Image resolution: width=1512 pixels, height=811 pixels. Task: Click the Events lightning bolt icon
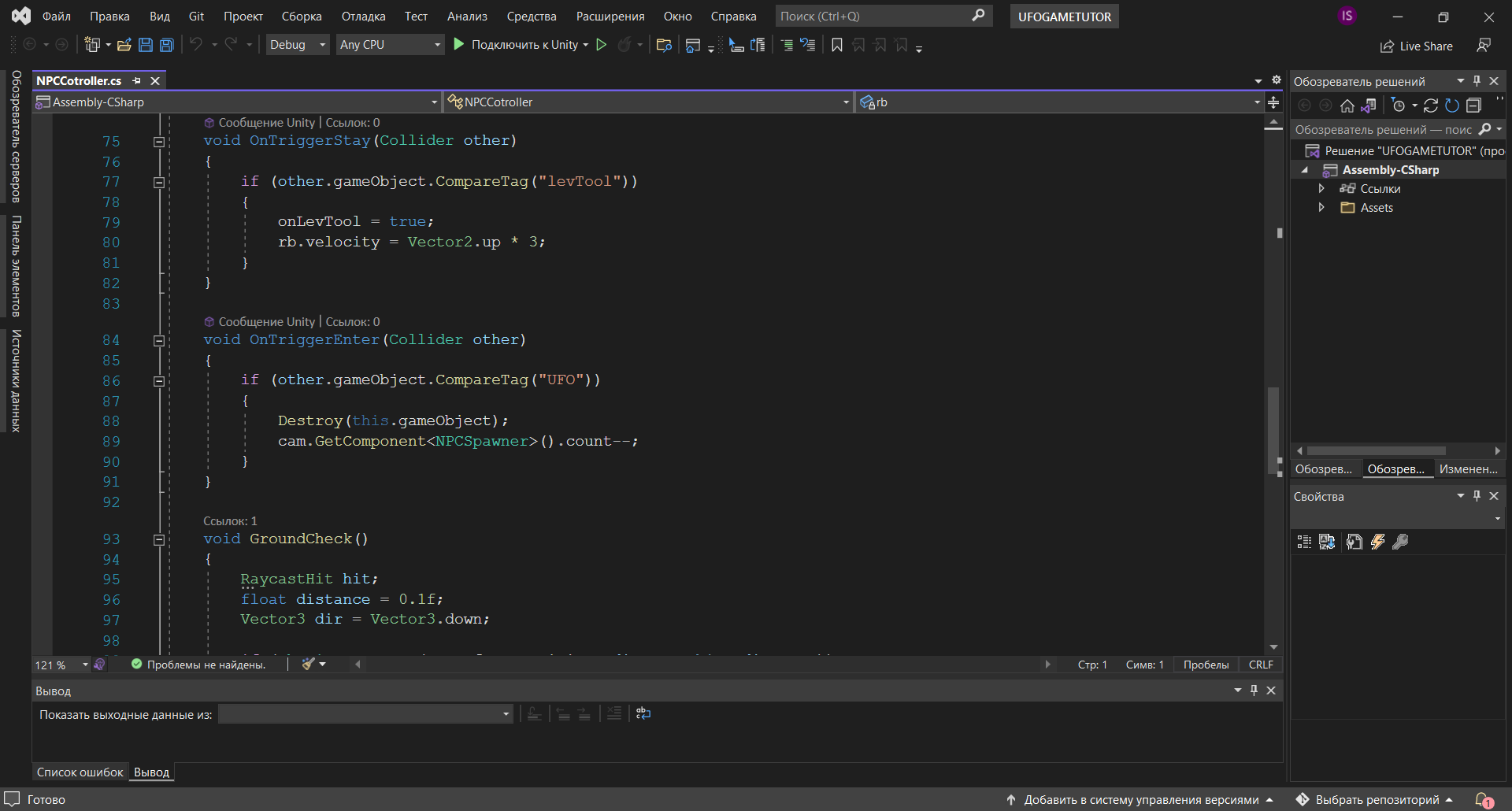pyautogui.click(x=1377, y=542)
